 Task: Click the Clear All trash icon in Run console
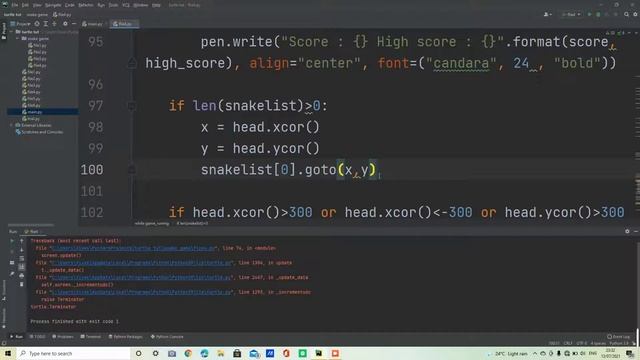[x=22, y=284]
